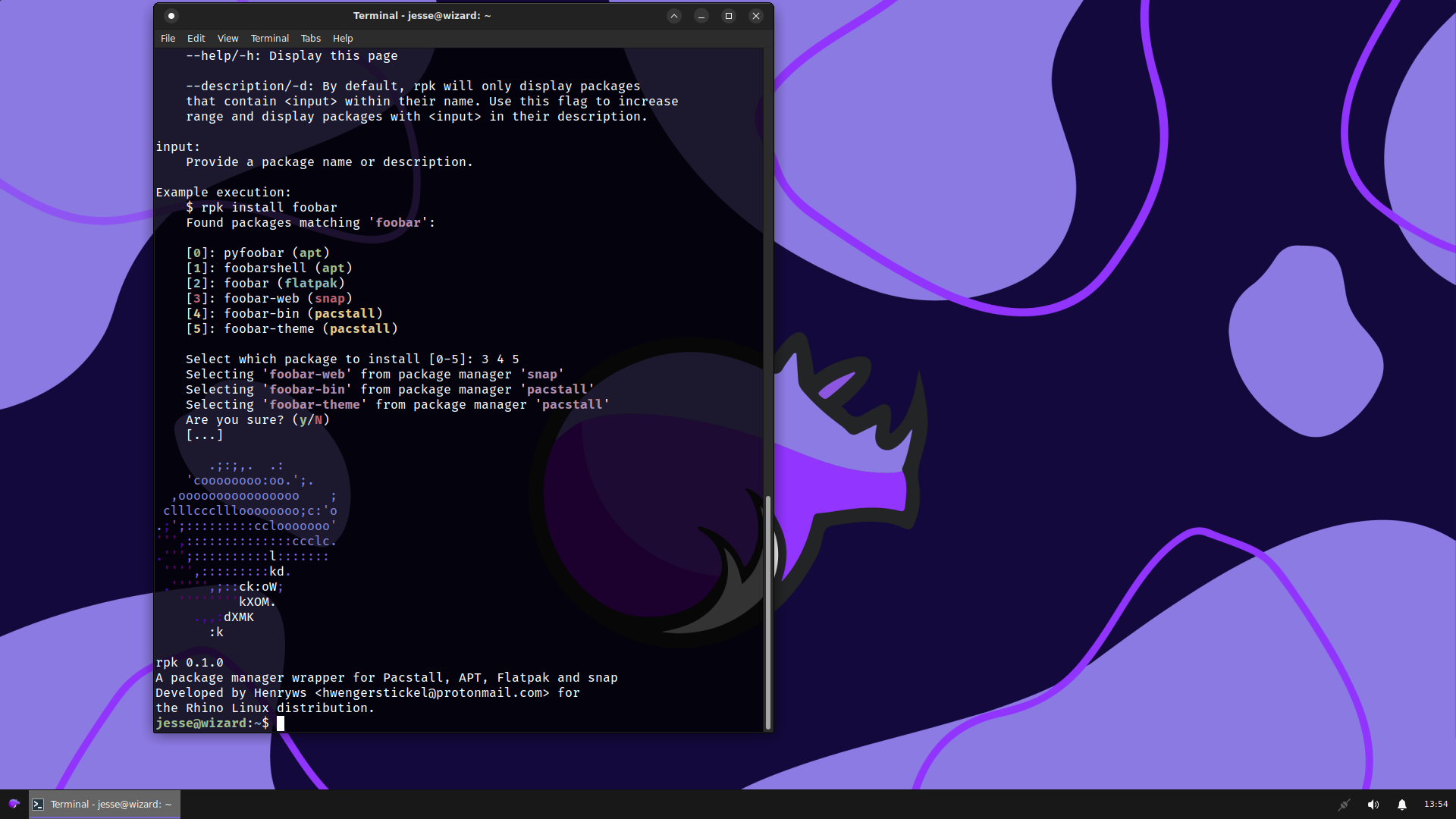
Task: Click the '[1]: foobarshell (apt)' line
Action: [269, 268]
